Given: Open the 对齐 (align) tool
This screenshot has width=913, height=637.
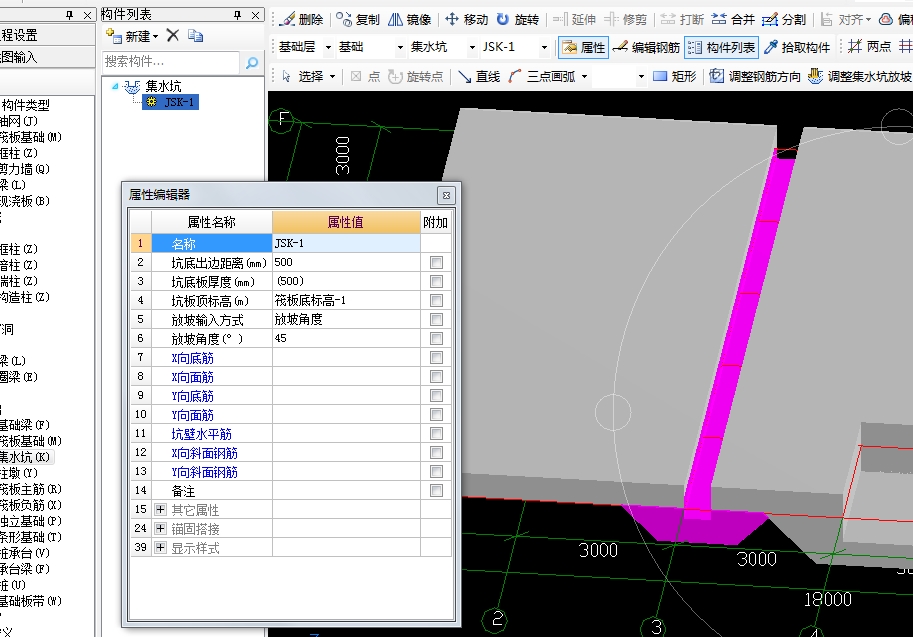Looking at the screenshot, I should point(845,19).
